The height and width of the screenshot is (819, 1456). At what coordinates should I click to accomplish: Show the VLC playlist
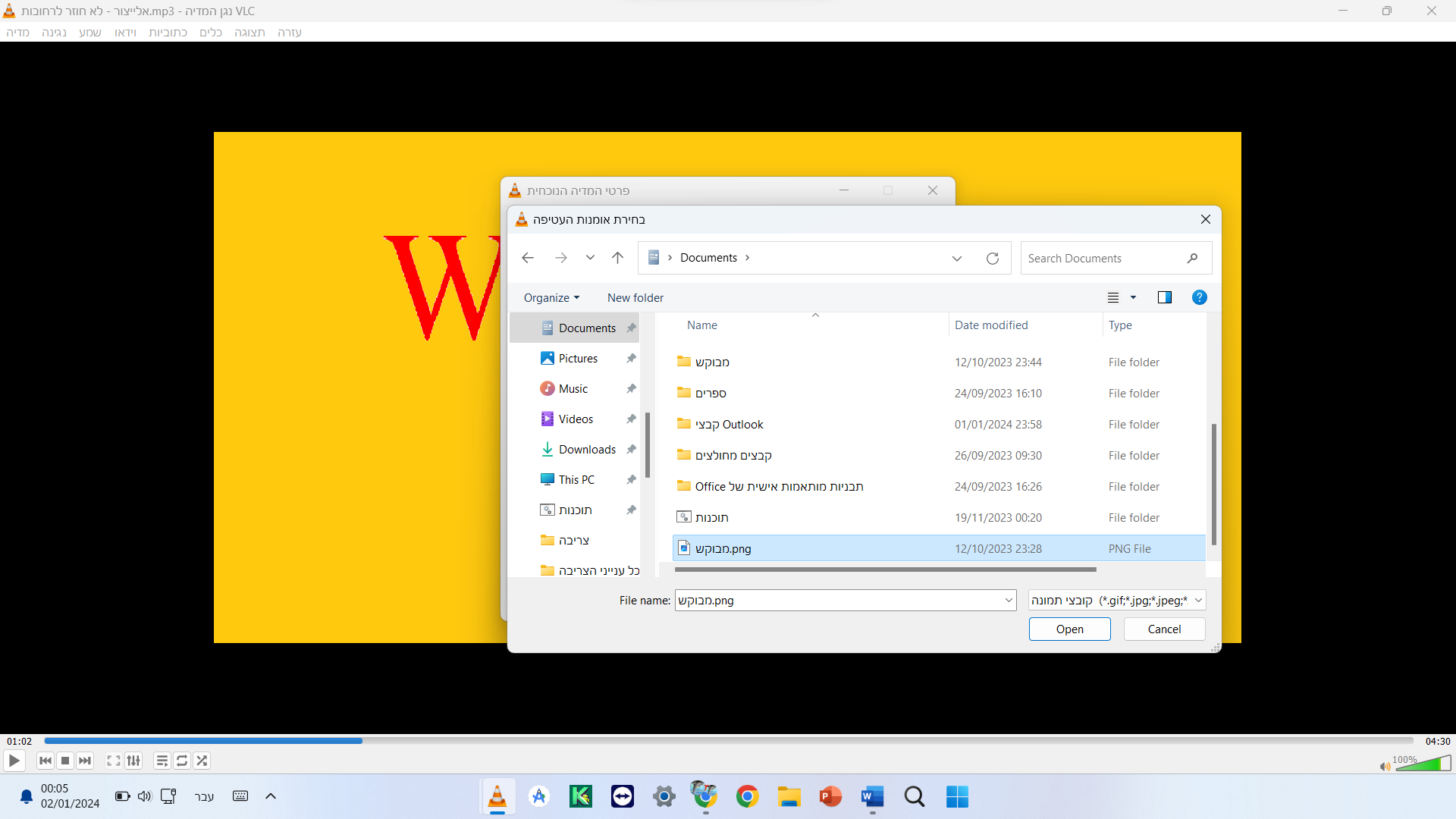[x=162, y=761]
